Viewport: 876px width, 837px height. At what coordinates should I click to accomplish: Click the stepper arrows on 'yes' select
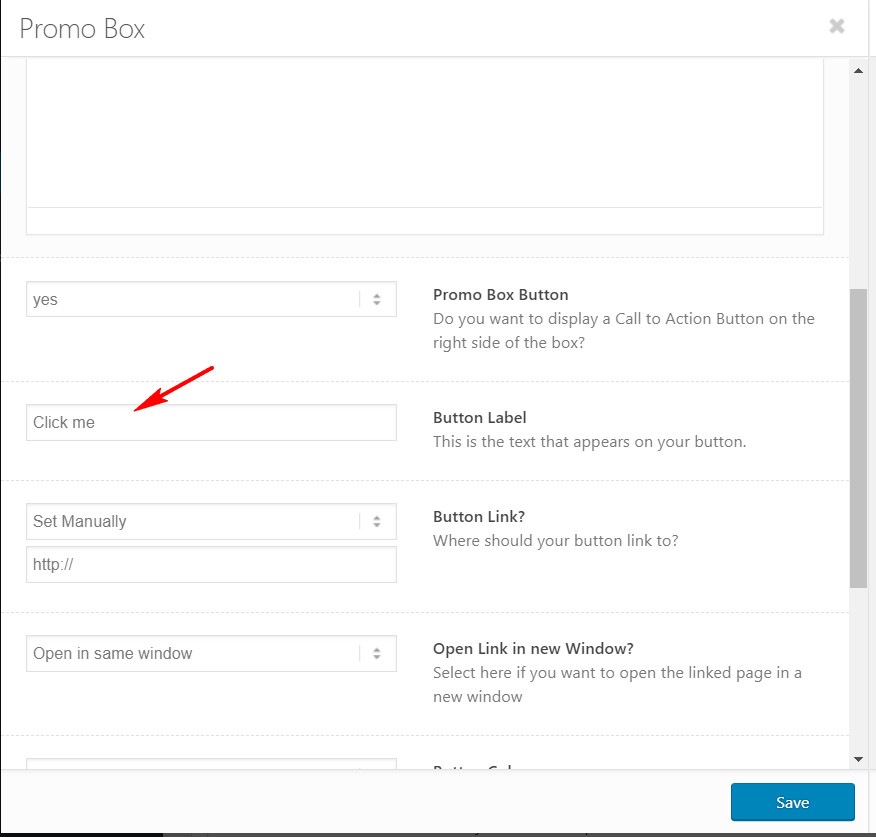click(377, 299)
